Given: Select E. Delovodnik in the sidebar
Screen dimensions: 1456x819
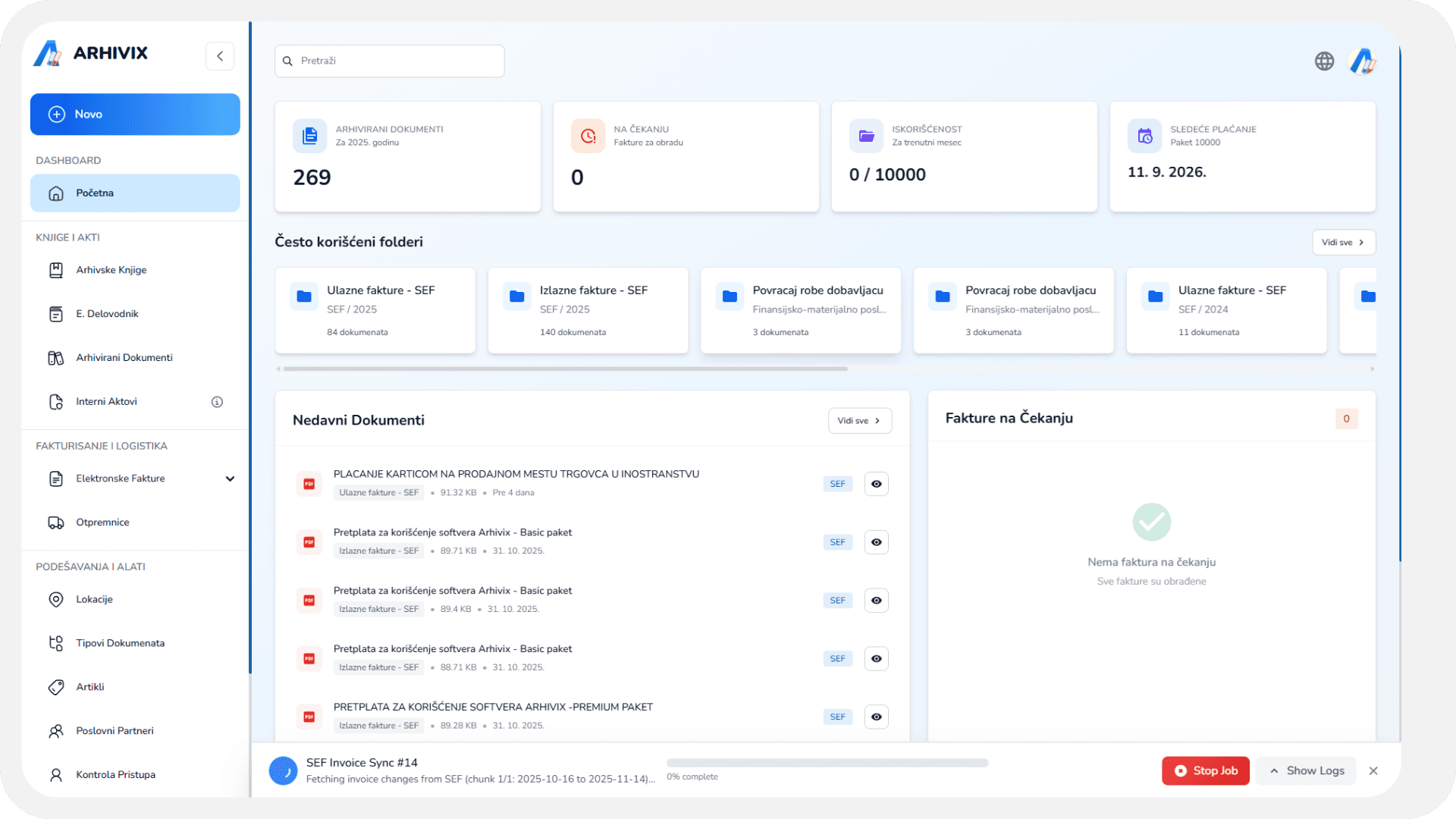Looking at the screenshot, I should coord(106,313).
